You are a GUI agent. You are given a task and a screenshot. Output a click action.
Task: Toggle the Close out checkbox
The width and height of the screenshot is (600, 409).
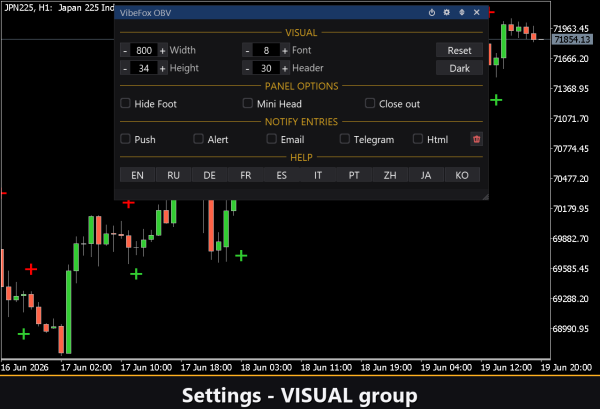click(x=370, y=103)
